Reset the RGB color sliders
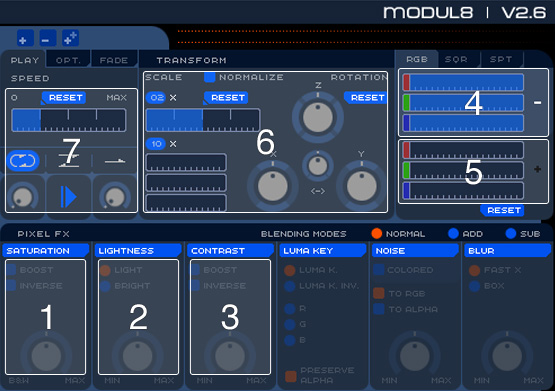 (x=502, y=210)
